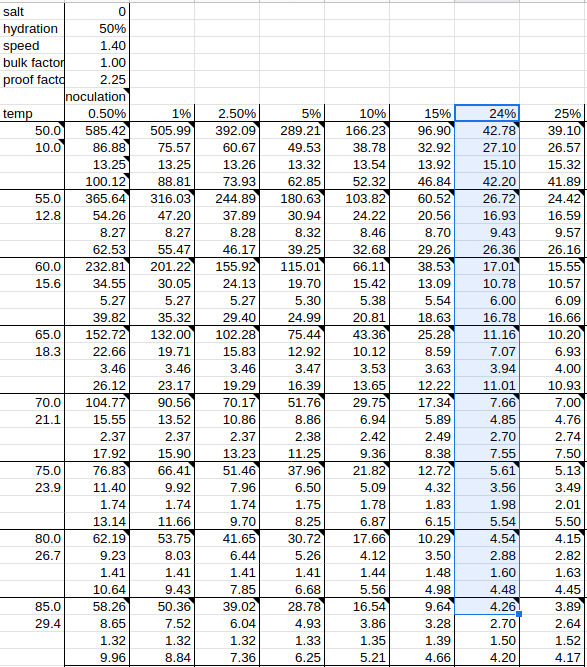The height and width of the screenshot is (667, 587).
Task: Select the salt value cell showing 0
Action: 97,11
